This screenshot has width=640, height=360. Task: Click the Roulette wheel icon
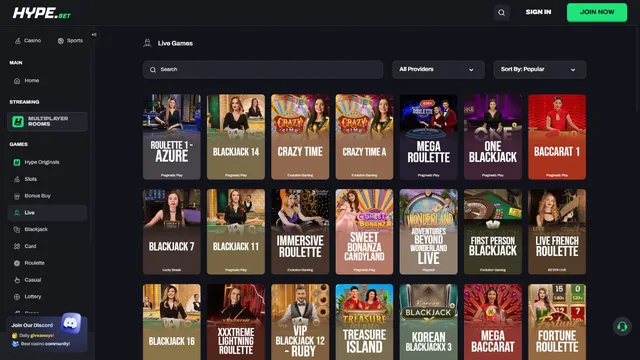[x=17, y=263]
